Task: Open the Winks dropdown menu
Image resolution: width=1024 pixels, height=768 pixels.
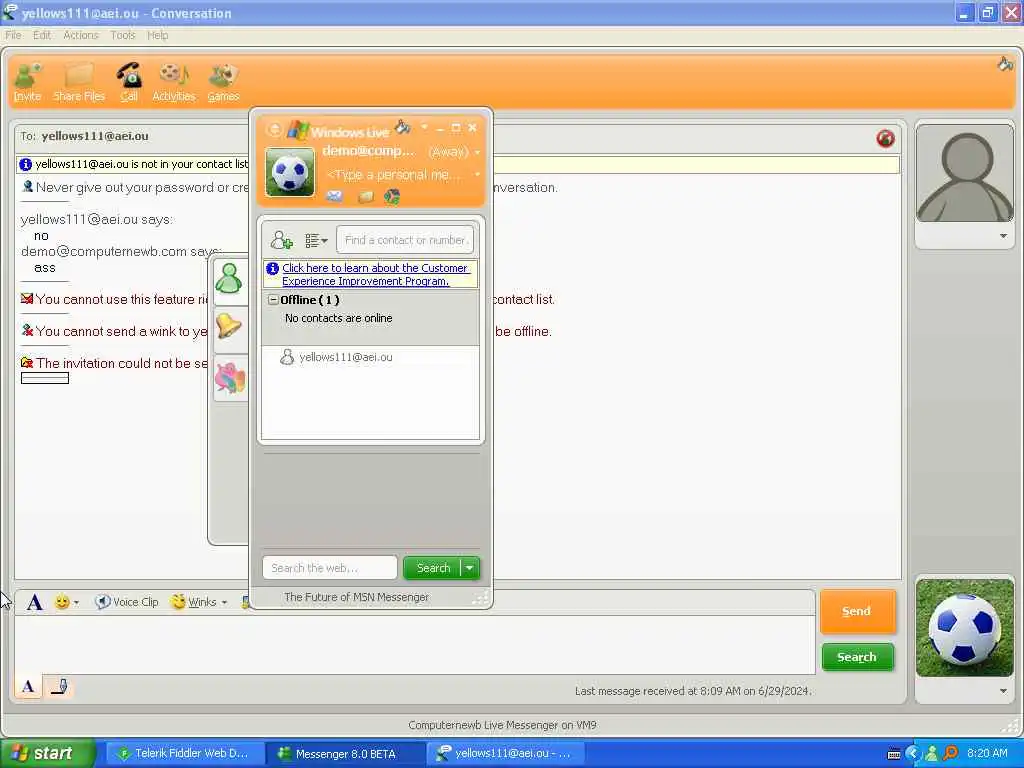Action: [x=199, y=602]
